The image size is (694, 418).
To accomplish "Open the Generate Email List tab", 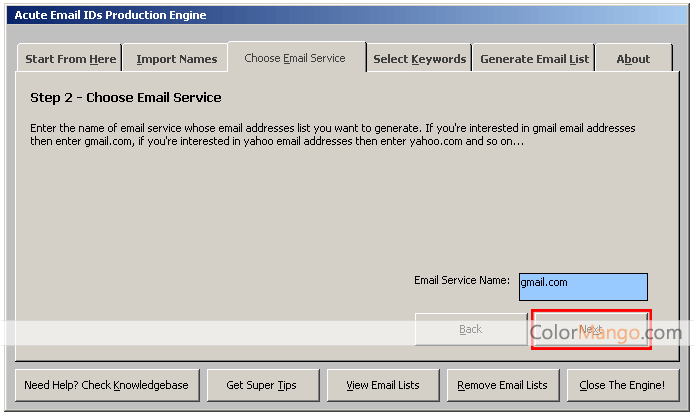I will tap(534, 59).
